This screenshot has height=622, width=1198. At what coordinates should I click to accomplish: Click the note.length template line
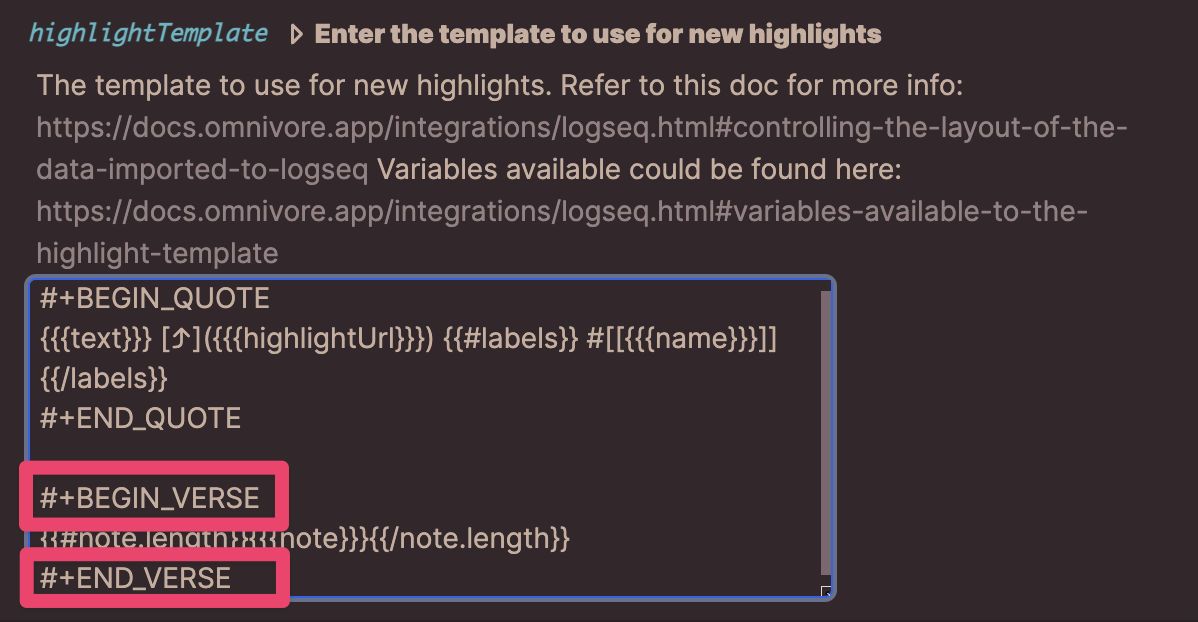305,539
